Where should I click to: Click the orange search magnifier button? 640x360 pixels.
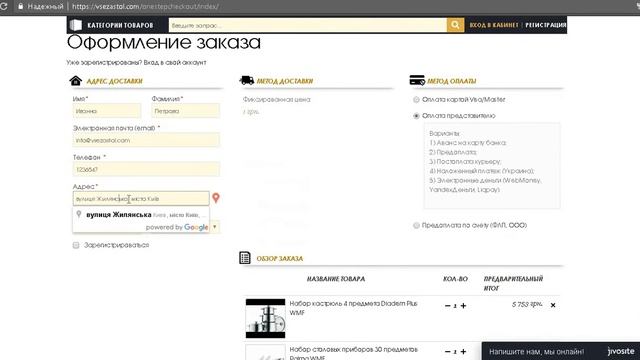coord(455,25)
